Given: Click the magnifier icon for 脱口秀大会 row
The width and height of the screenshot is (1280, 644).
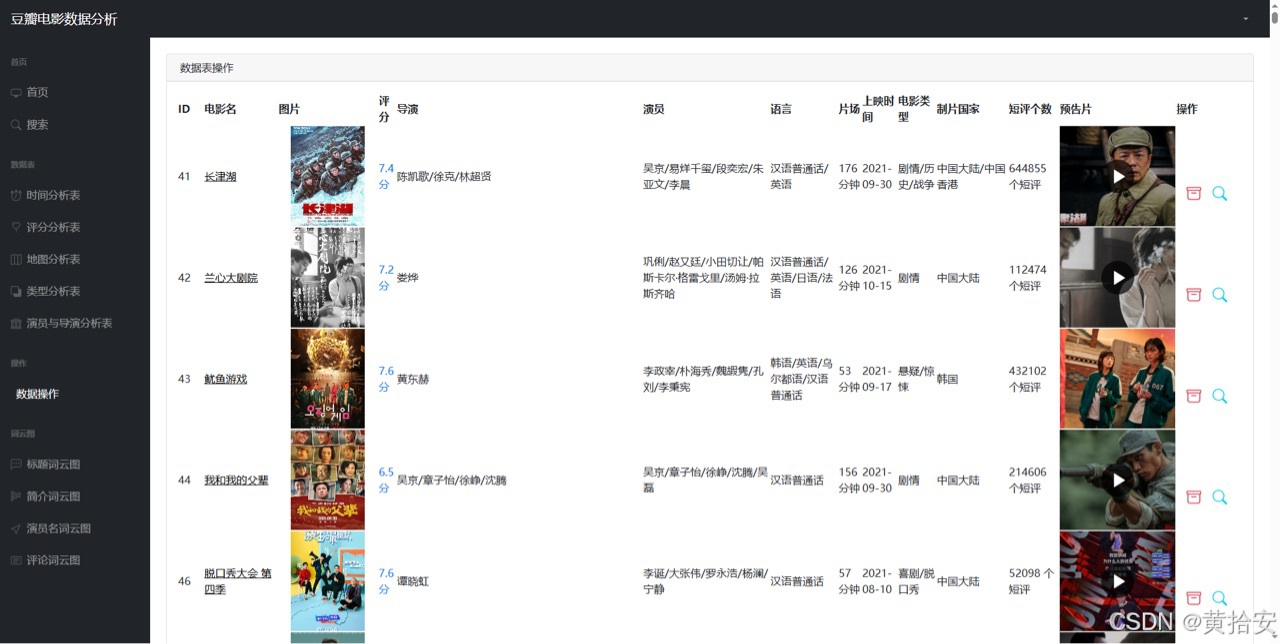Looking at the screenshot, I should (x=1219, y=598).
